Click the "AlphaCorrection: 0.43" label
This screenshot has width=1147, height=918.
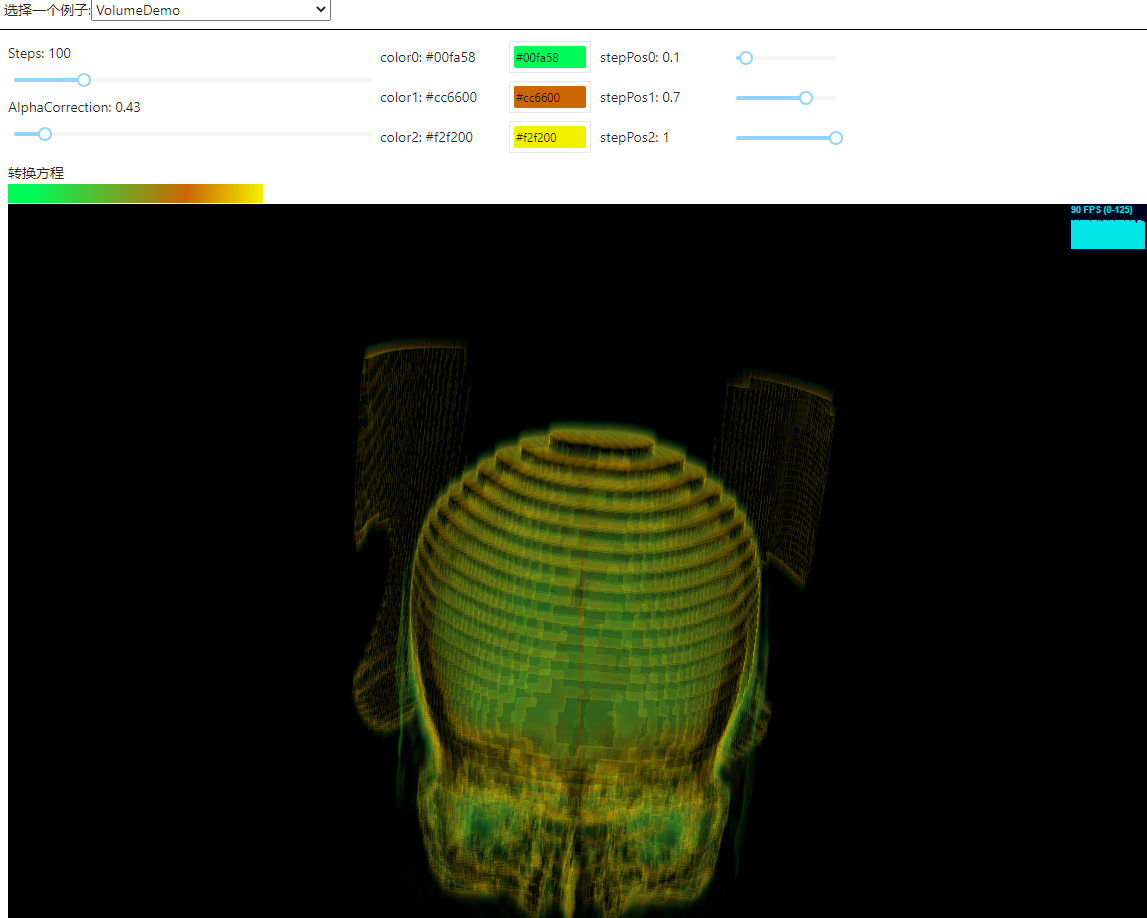click(x=75, y=107)
